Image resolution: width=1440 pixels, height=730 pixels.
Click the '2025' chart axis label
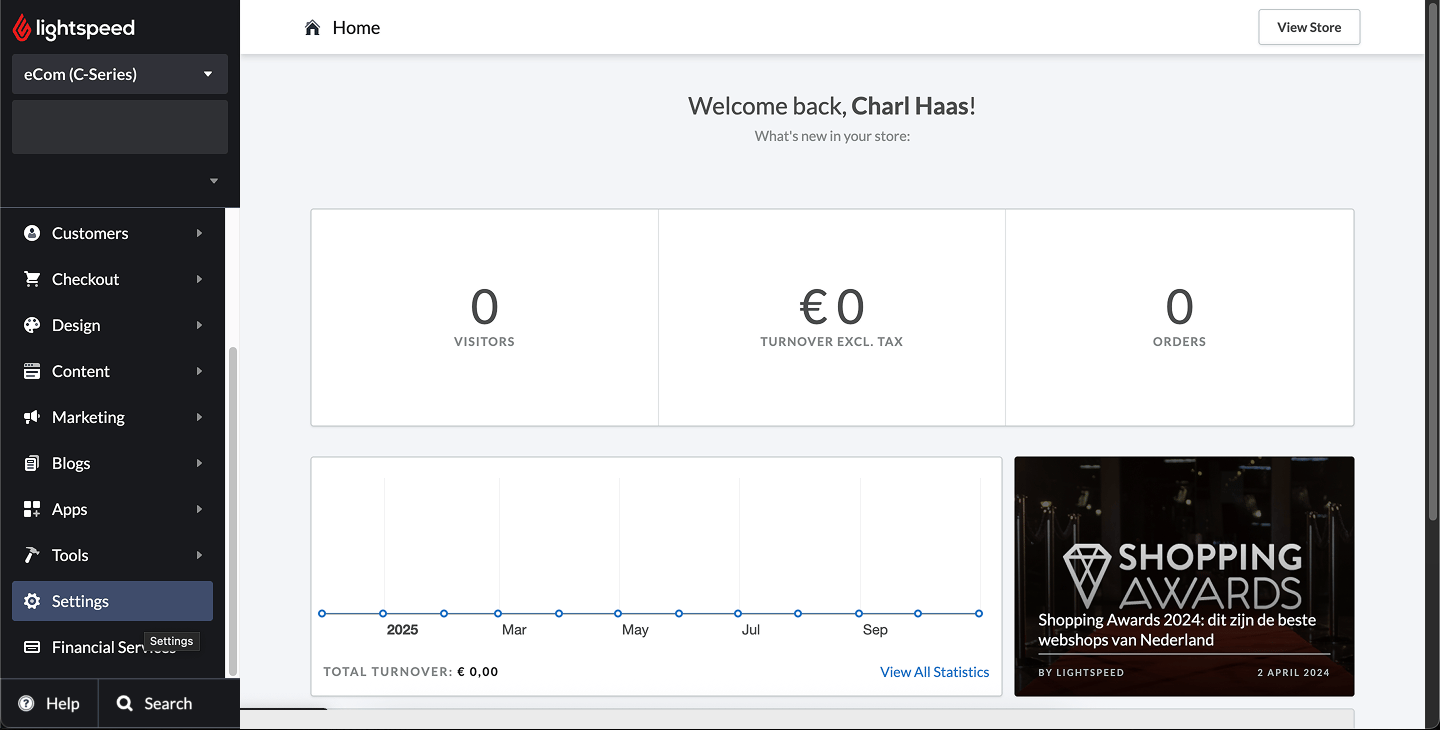402,630
